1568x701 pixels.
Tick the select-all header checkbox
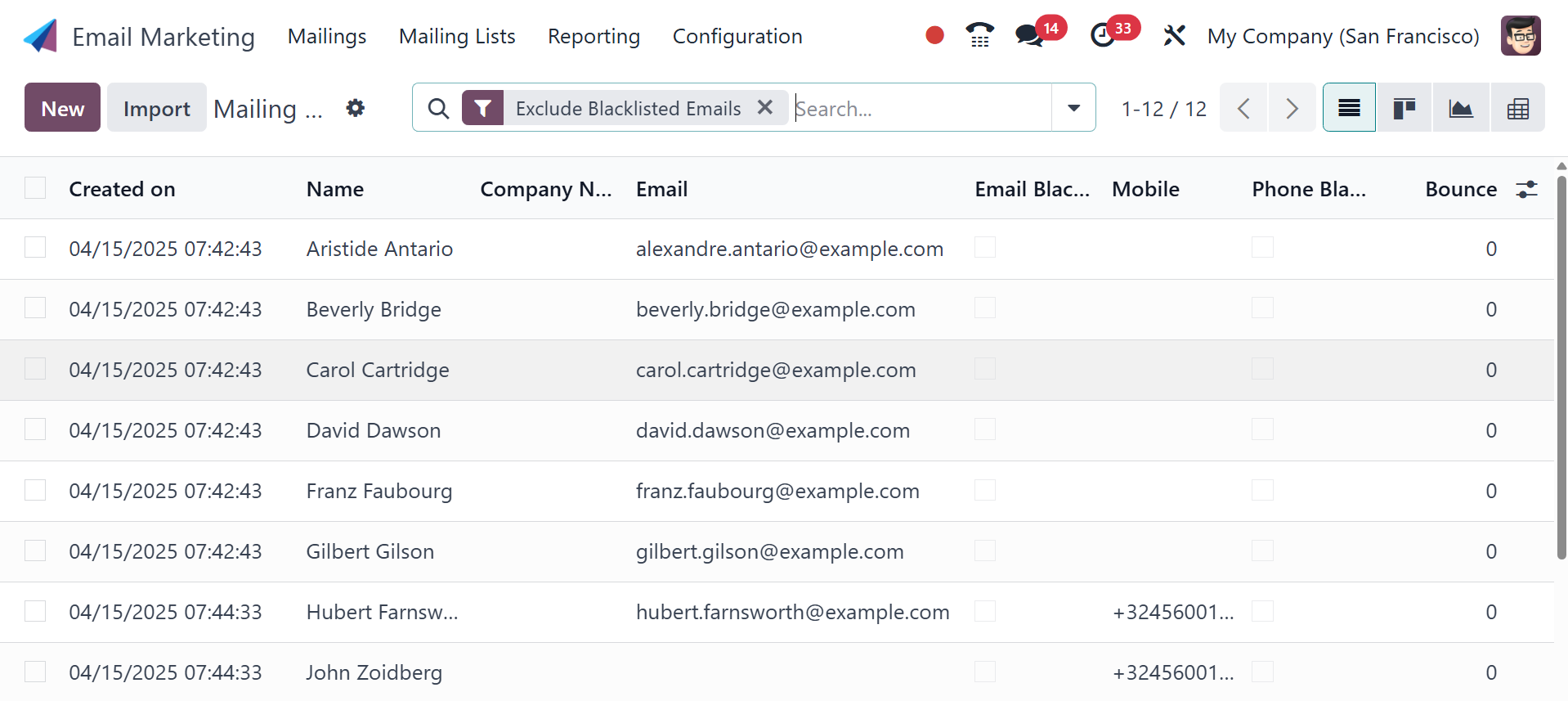(35, 188)
